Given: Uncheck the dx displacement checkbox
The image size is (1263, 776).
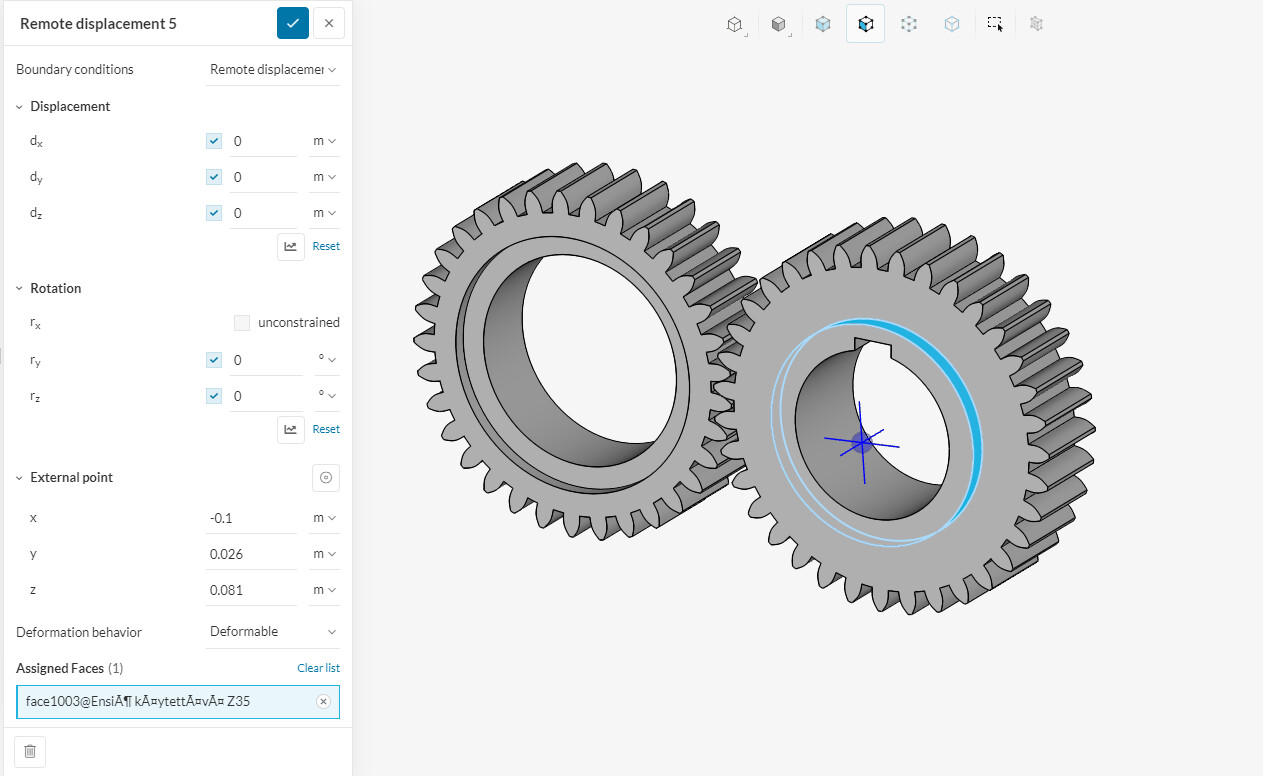Looking at the screenshot, I should (x=214, y=141).
